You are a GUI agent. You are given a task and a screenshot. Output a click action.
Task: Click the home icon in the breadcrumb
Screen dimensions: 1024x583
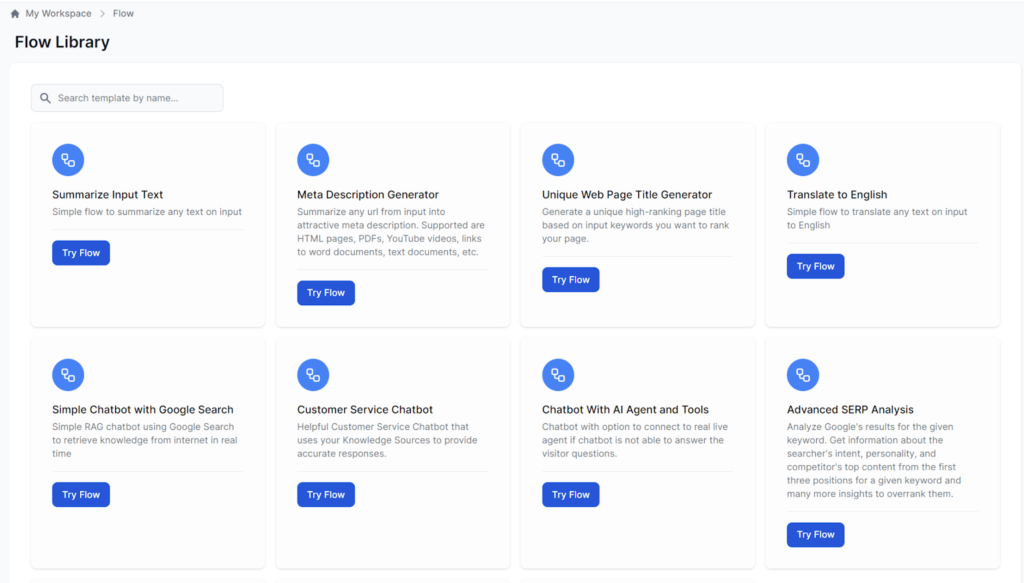[x=12, y=13]
